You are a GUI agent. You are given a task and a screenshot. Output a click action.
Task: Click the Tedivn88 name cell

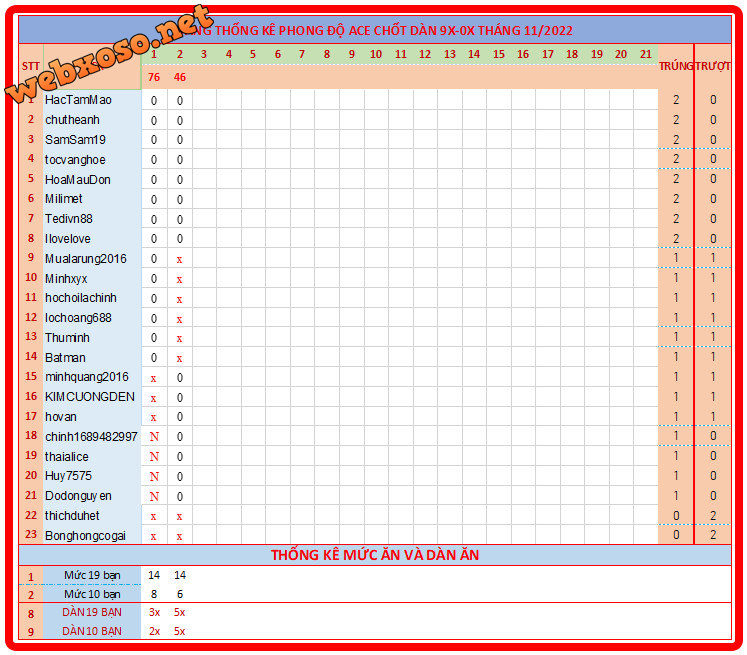pos(69,219)
